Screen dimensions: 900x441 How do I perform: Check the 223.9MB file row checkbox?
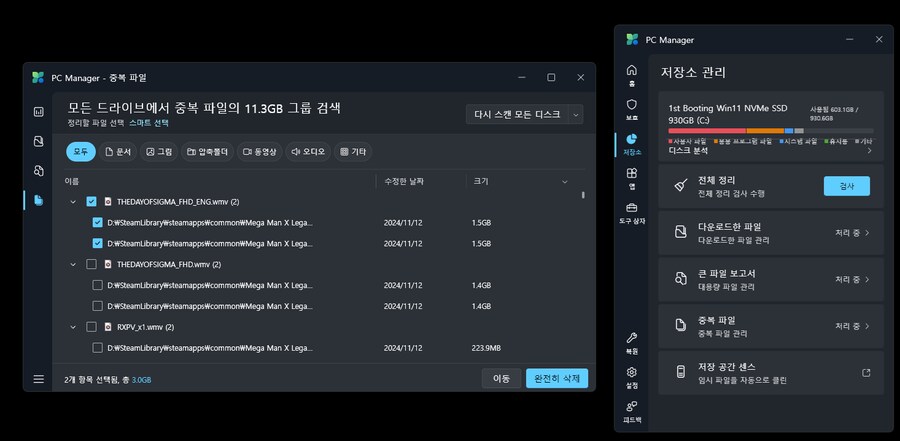point(98,348)
